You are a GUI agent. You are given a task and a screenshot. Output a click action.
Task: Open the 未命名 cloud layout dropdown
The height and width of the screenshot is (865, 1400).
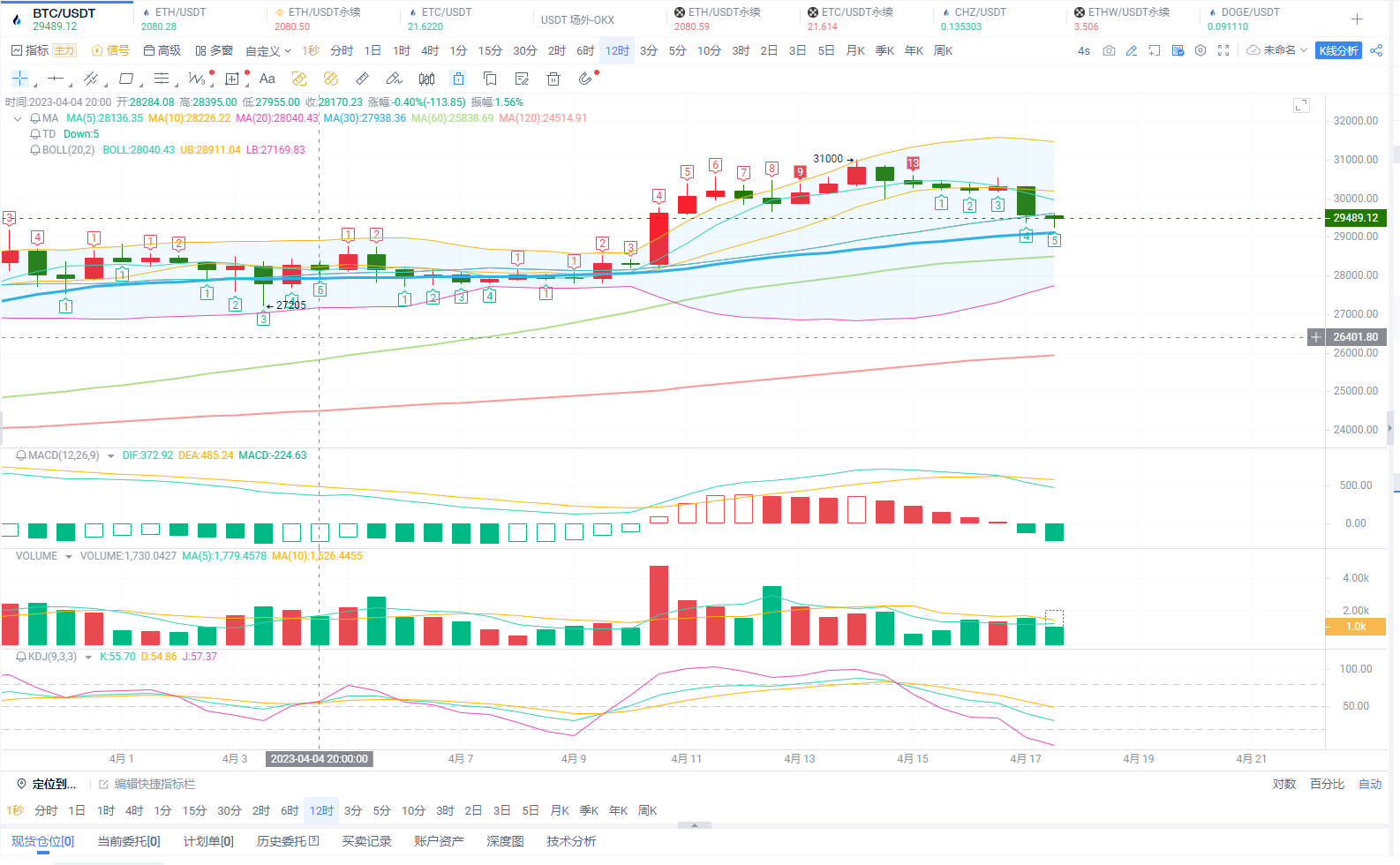click(1277, 51)
